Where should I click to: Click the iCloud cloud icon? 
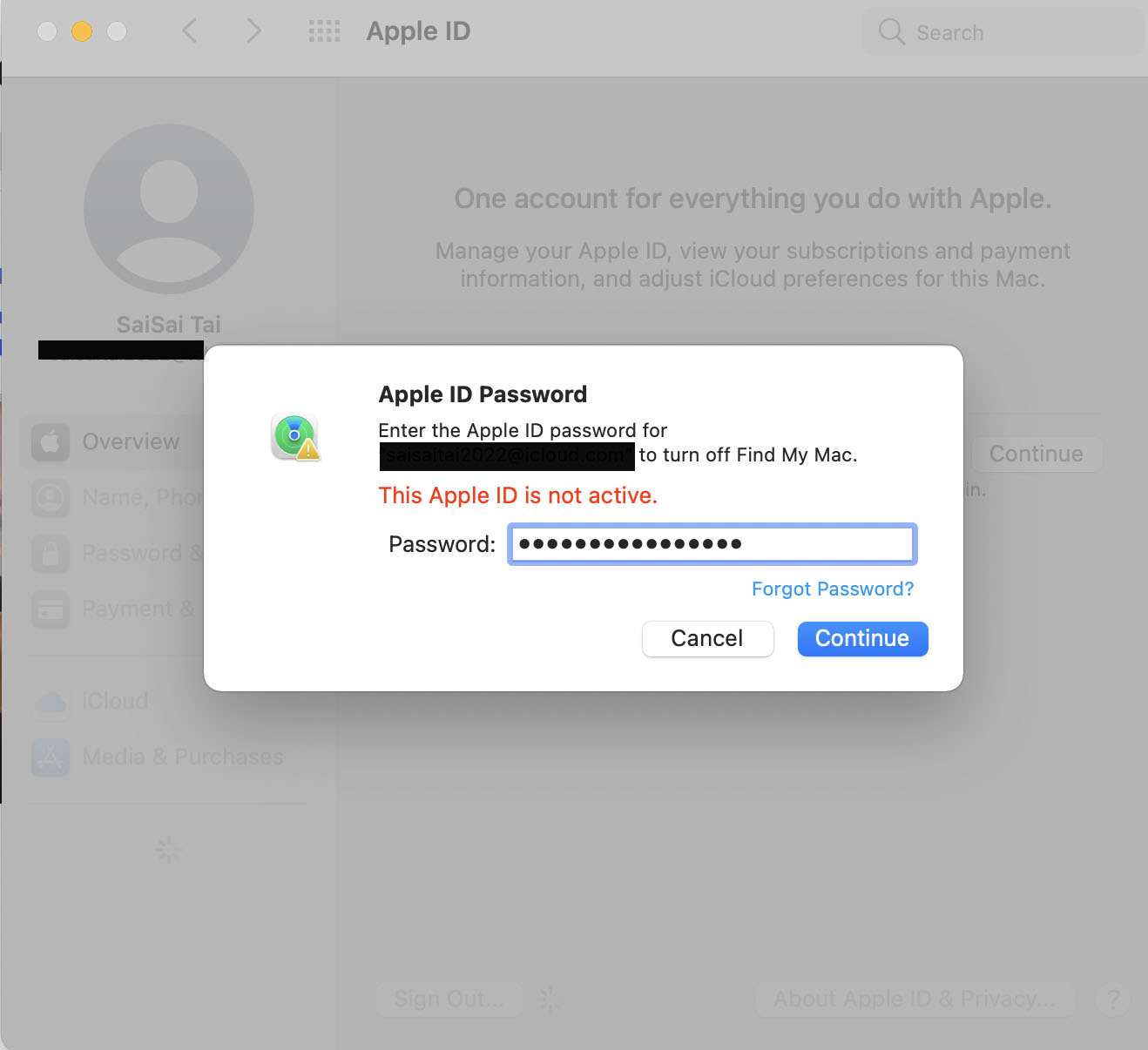(51, 702)
